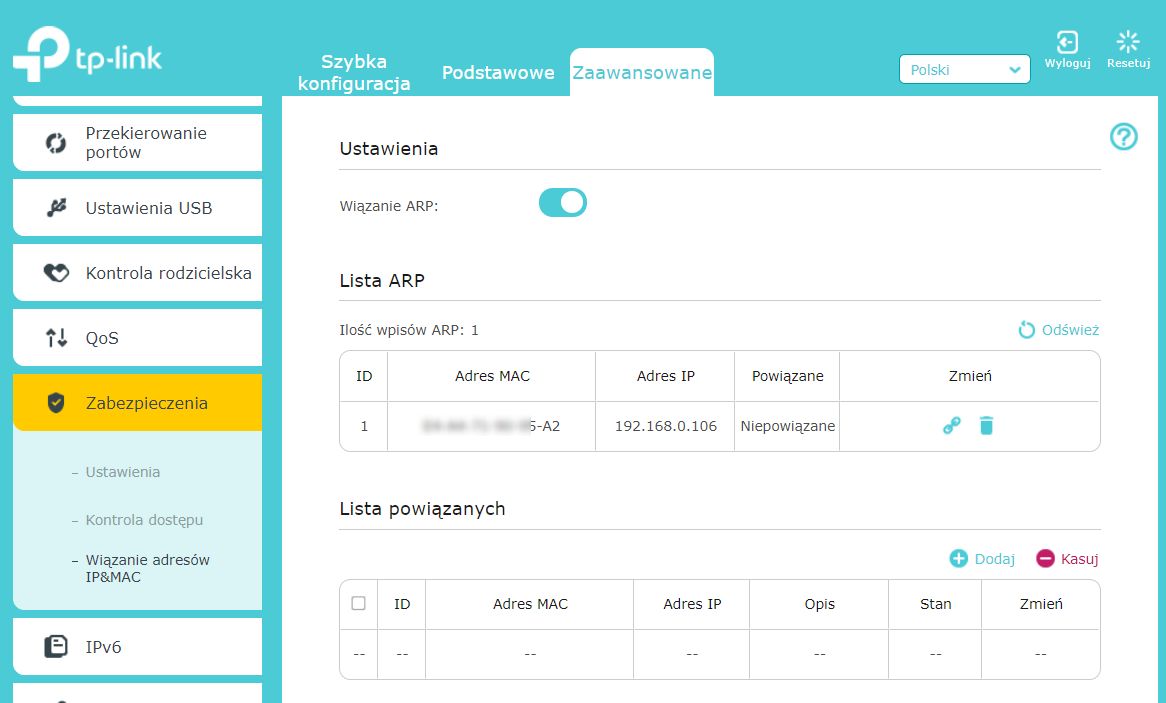Click the Adres MAC header in Lista ARP

point(492,376)
